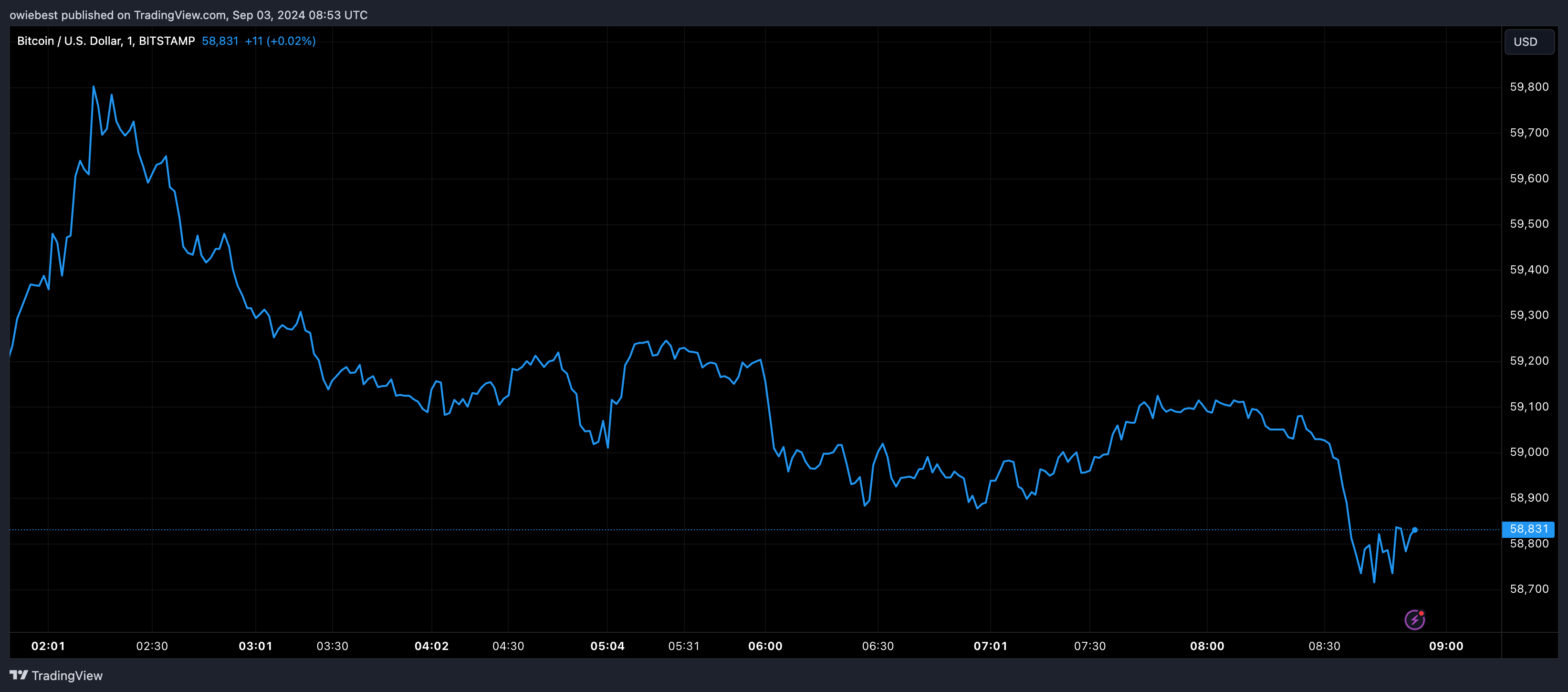
Task: Click the 06:30 time axis label
Action: tap(878, 646)
